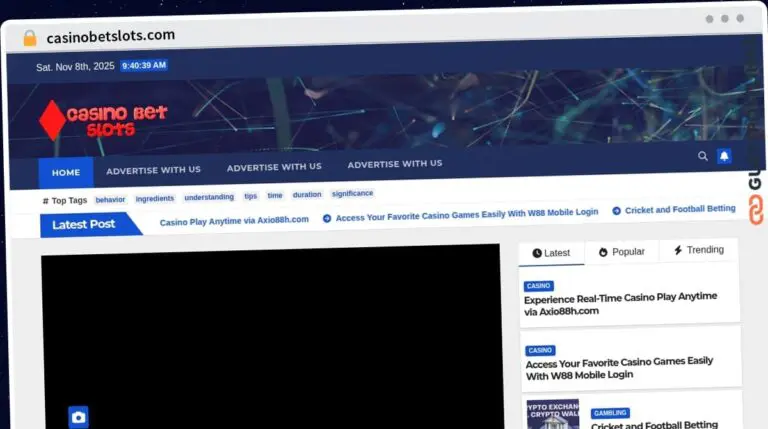Image resolution: width=768 pixels, height=429 pixels.
Task: Switch to the Popular tab
Action: [x=622, y=252]
